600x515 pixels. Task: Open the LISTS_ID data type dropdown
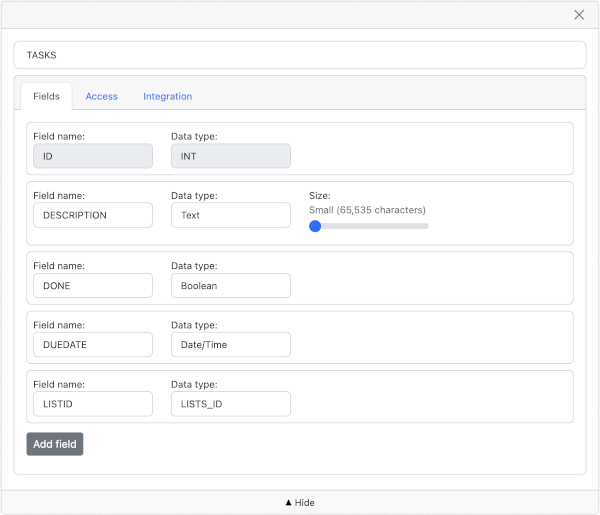230,403
